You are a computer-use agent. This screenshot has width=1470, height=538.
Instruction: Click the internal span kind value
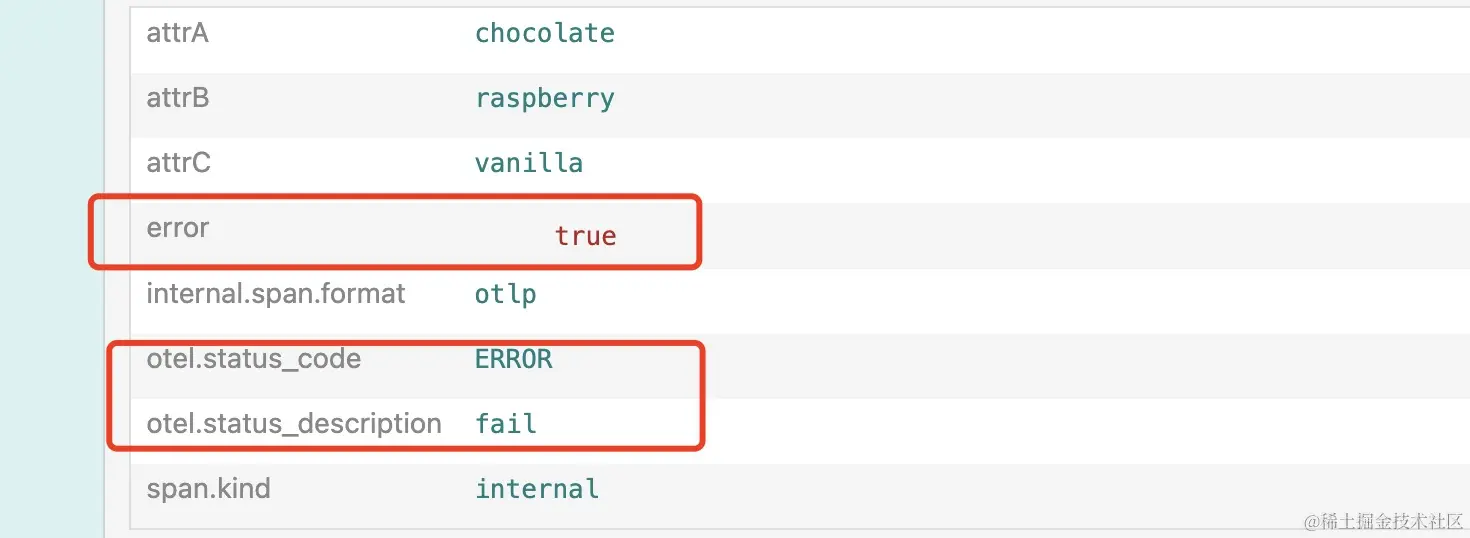tap(537, 489)
